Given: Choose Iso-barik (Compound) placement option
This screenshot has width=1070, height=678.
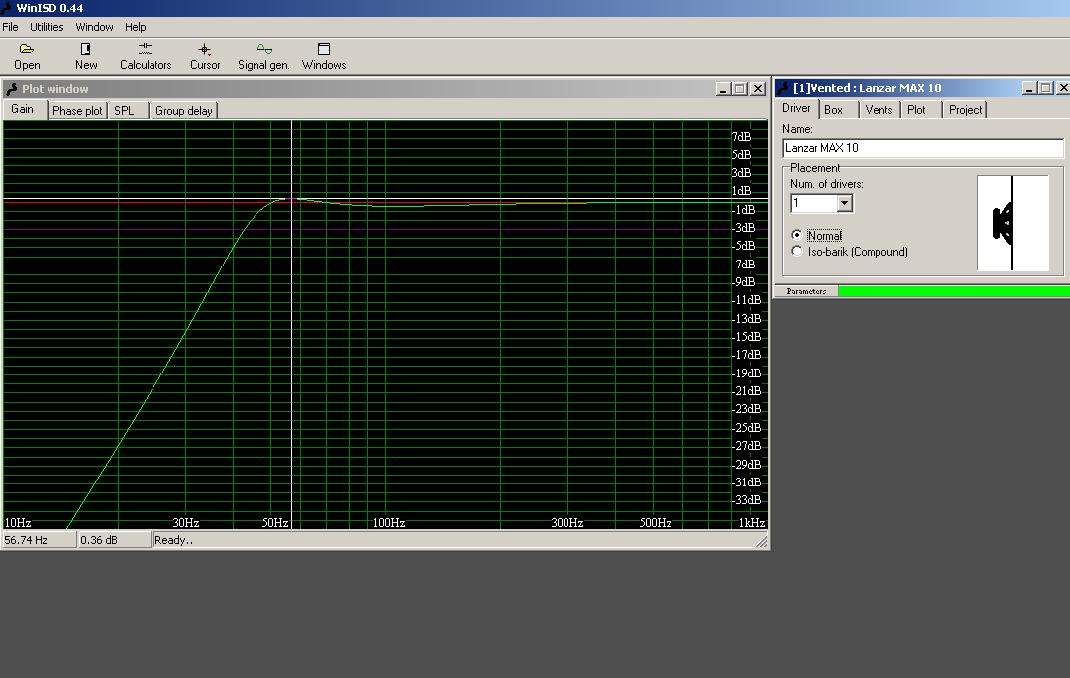Looking at the screenshot, I should tap(797, 252).
